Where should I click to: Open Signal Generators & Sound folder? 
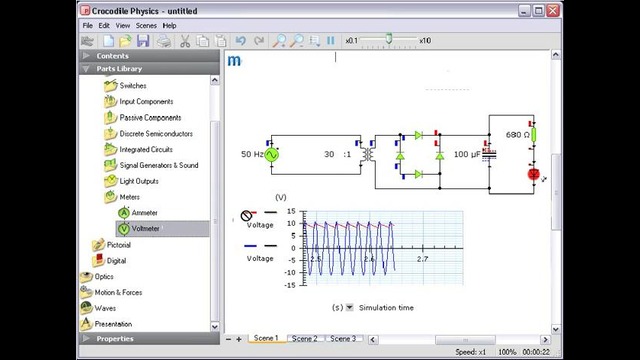[x=151, y=165]
